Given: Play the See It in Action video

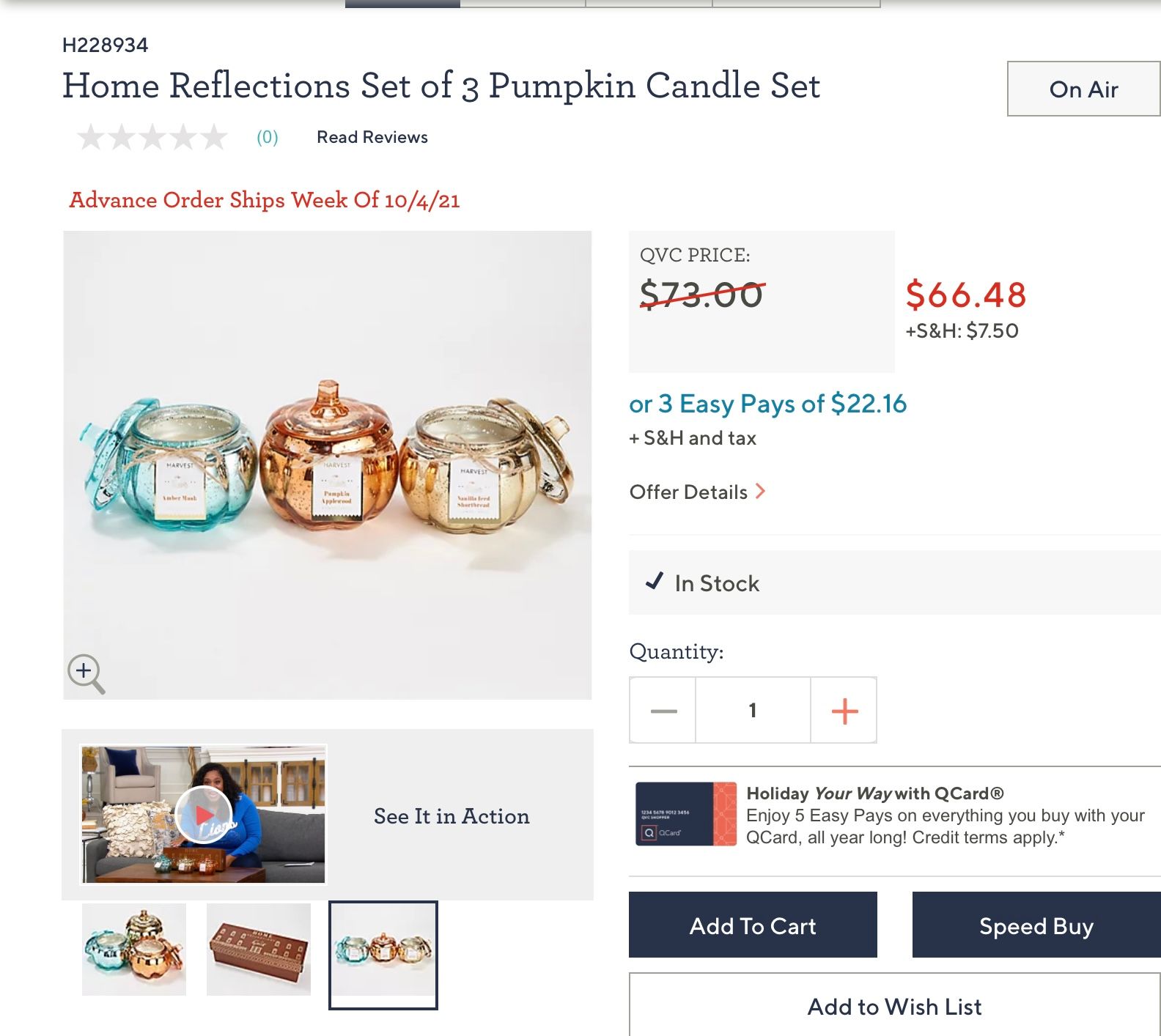Looking at the screenshot, I should point(203,815).
